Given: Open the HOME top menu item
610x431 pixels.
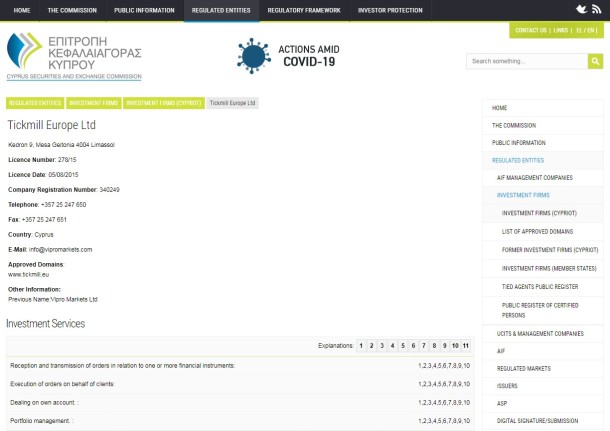Looking at the screenshot, I should pyautogui.click(x=22, y=11).
